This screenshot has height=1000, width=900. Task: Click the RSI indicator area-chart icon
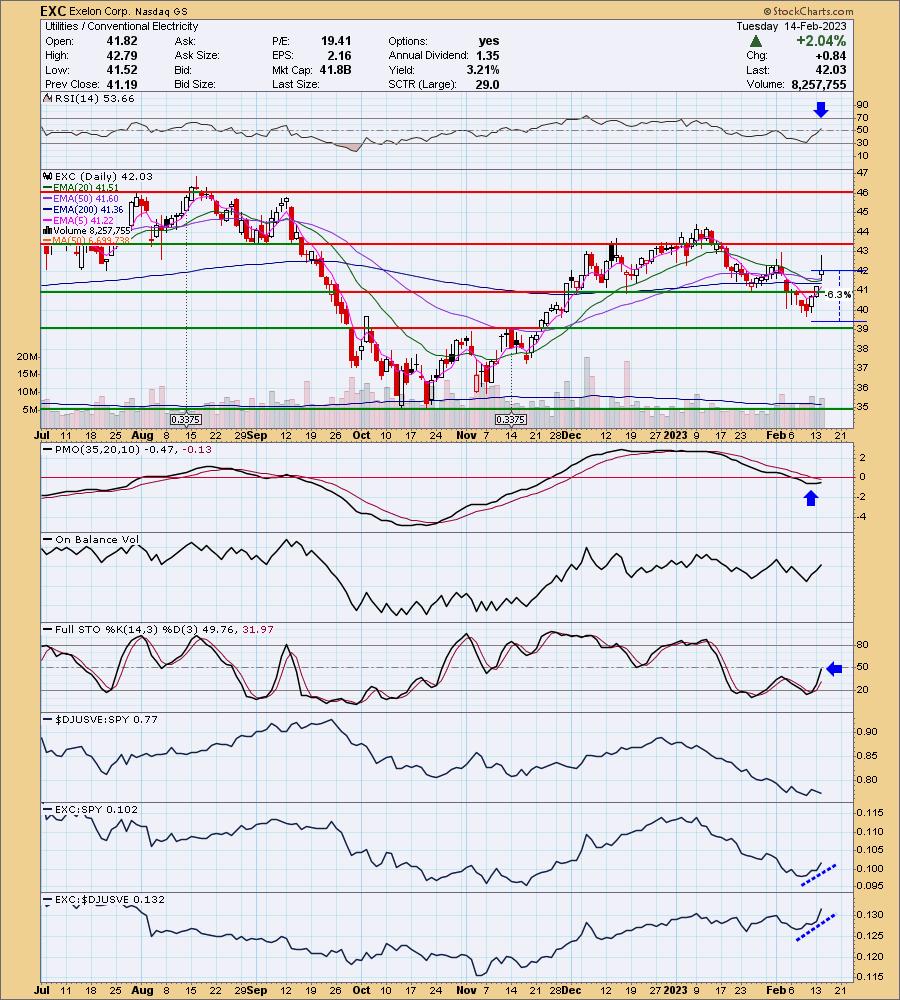click(x=47, y=99)
